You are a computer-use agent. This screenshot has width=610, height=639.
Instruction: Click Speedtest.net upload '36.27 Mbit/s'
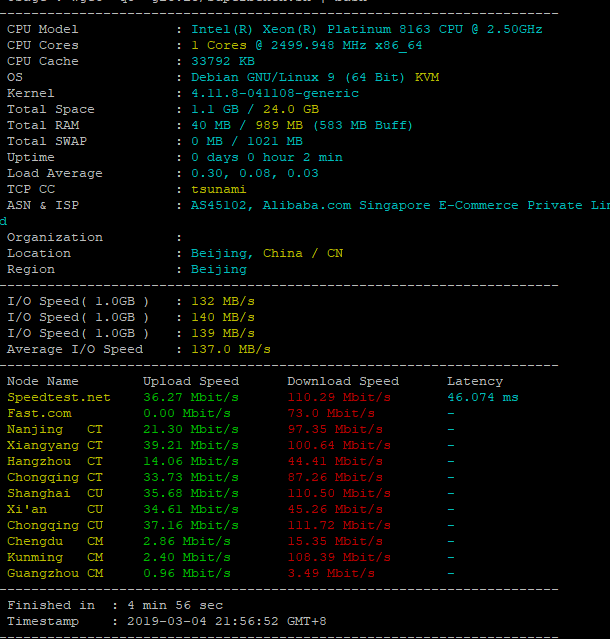click(x=191, y=397)
